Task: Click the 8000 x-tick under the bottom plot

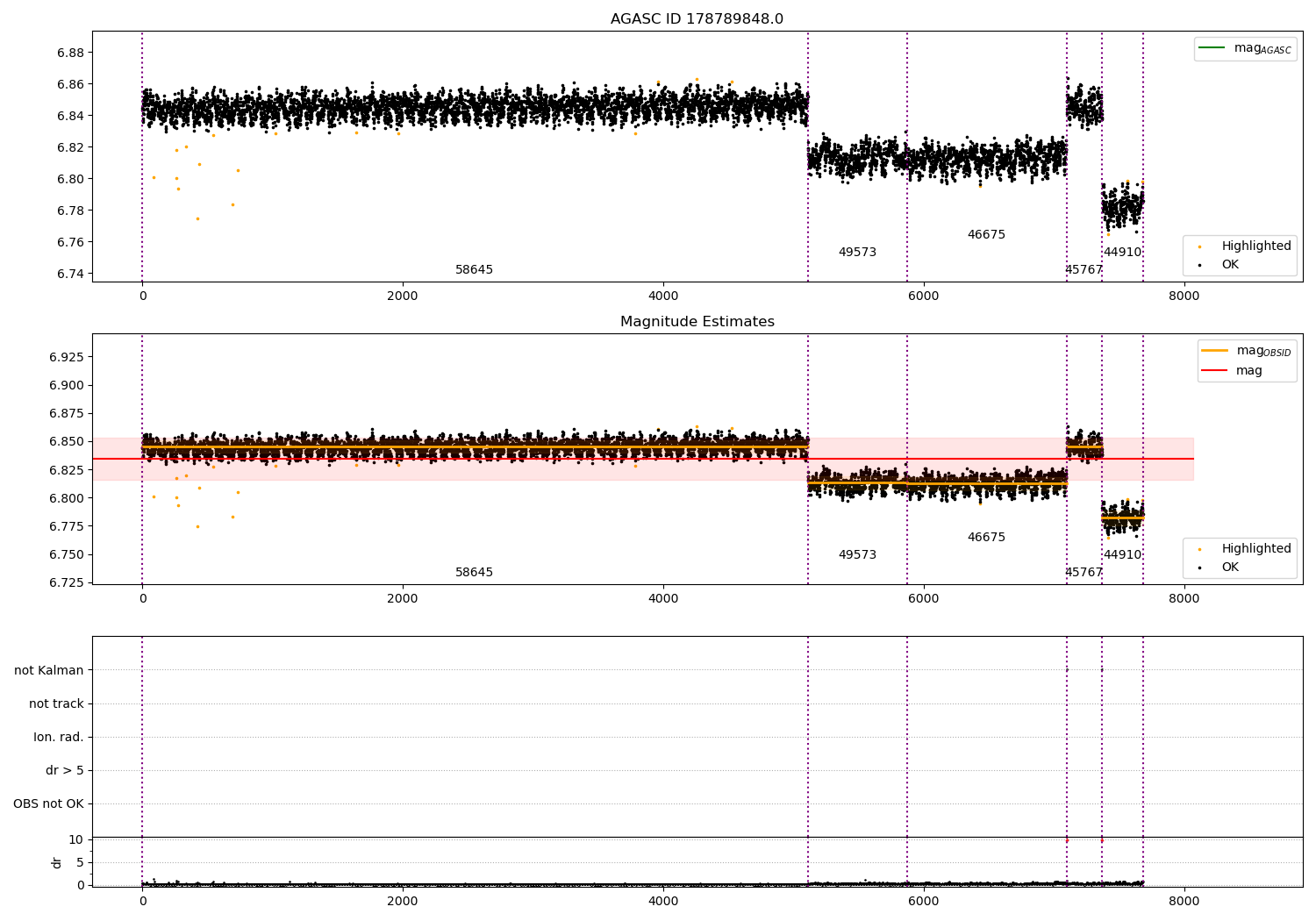Action: pos(1184,902)
